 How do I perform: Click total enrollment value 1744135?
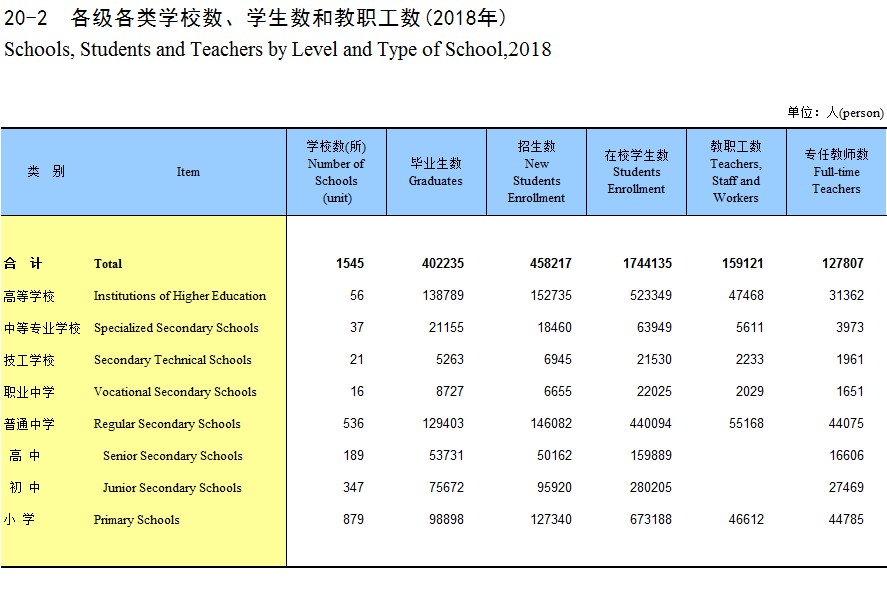click(647, 264)
